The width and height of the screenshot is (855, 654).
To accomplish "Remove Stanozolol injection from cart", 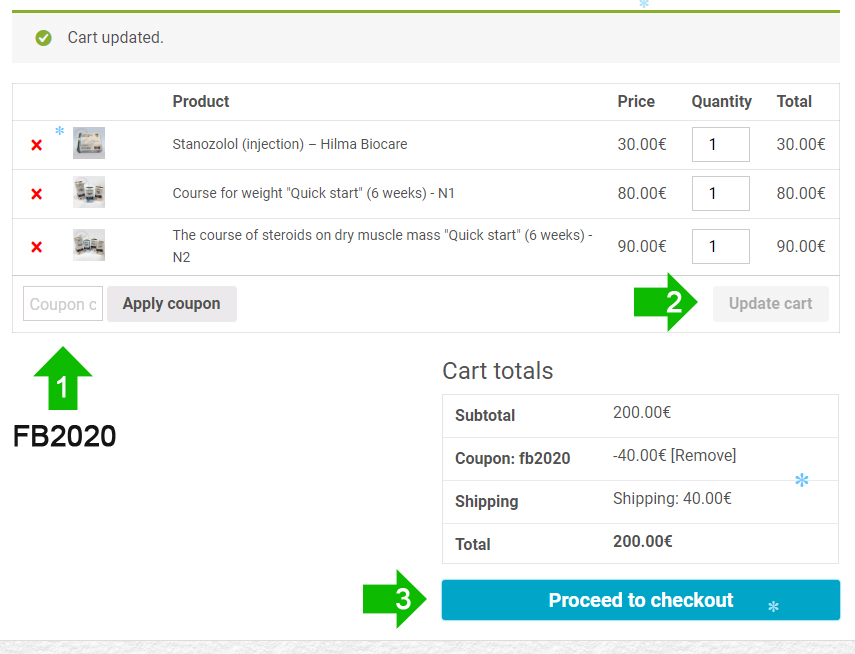I will 37,145.
